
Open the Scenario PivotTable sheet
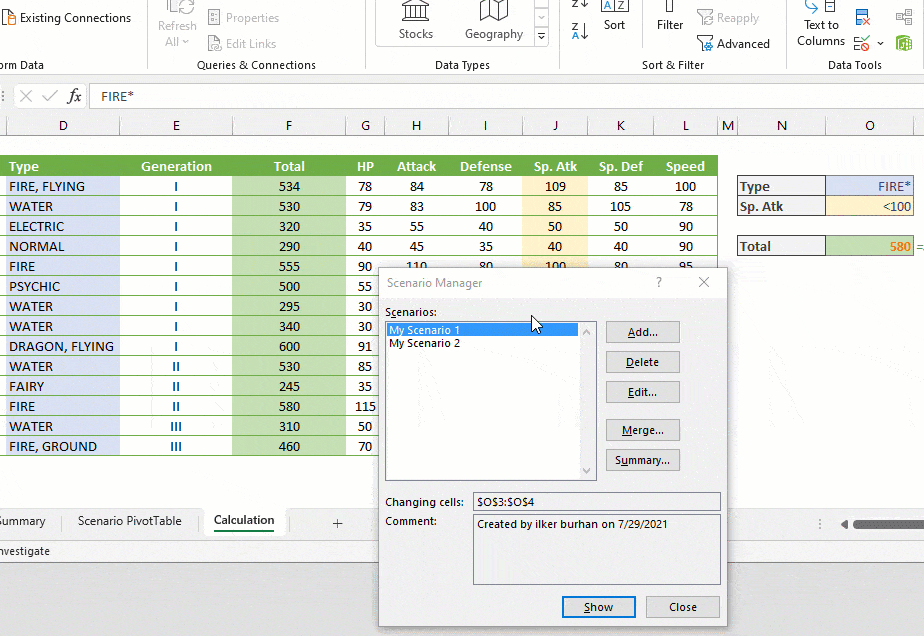(x=131, y=521)
